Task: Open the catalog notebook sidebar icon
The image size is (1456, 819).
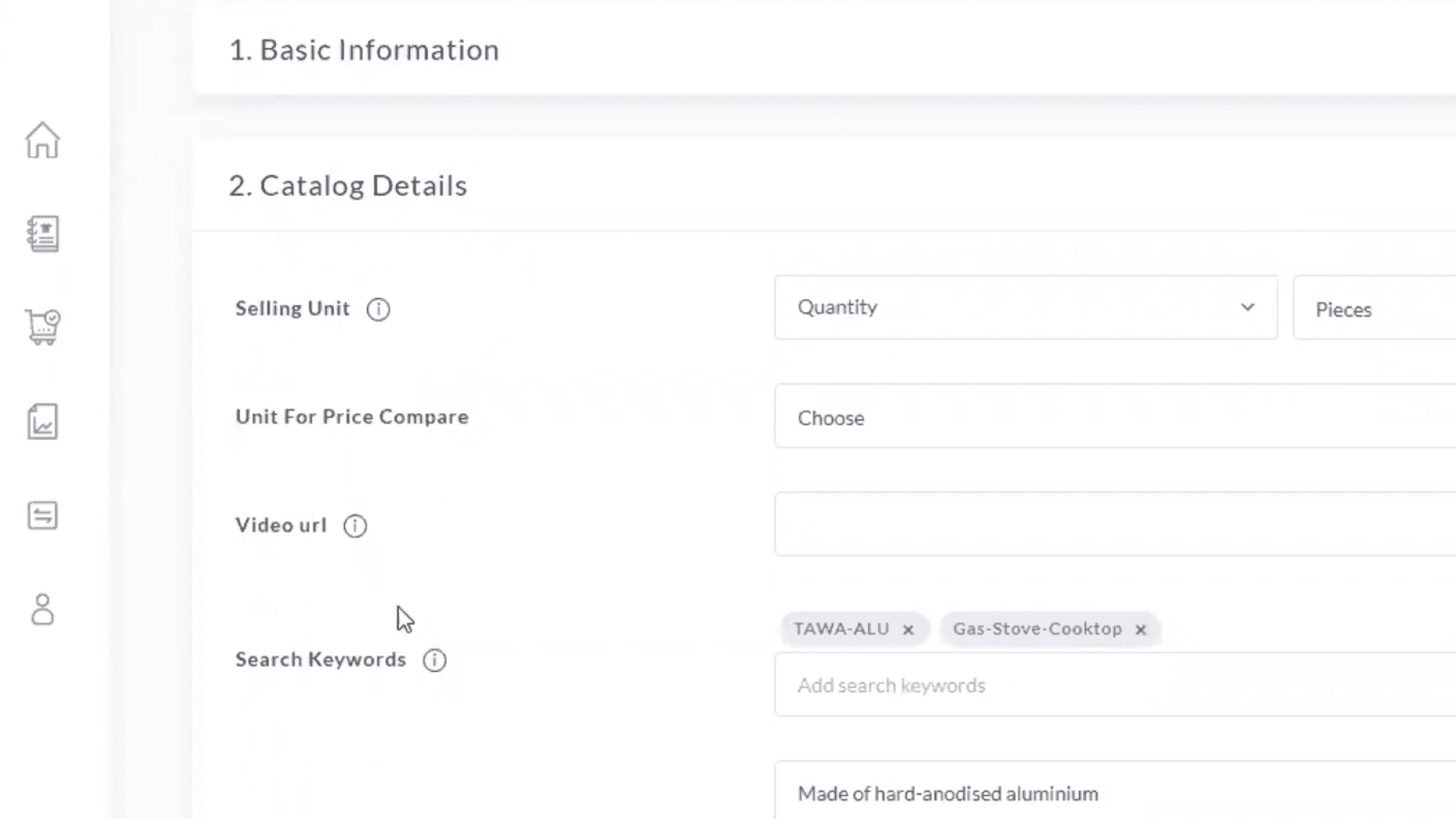Action: 42,234
